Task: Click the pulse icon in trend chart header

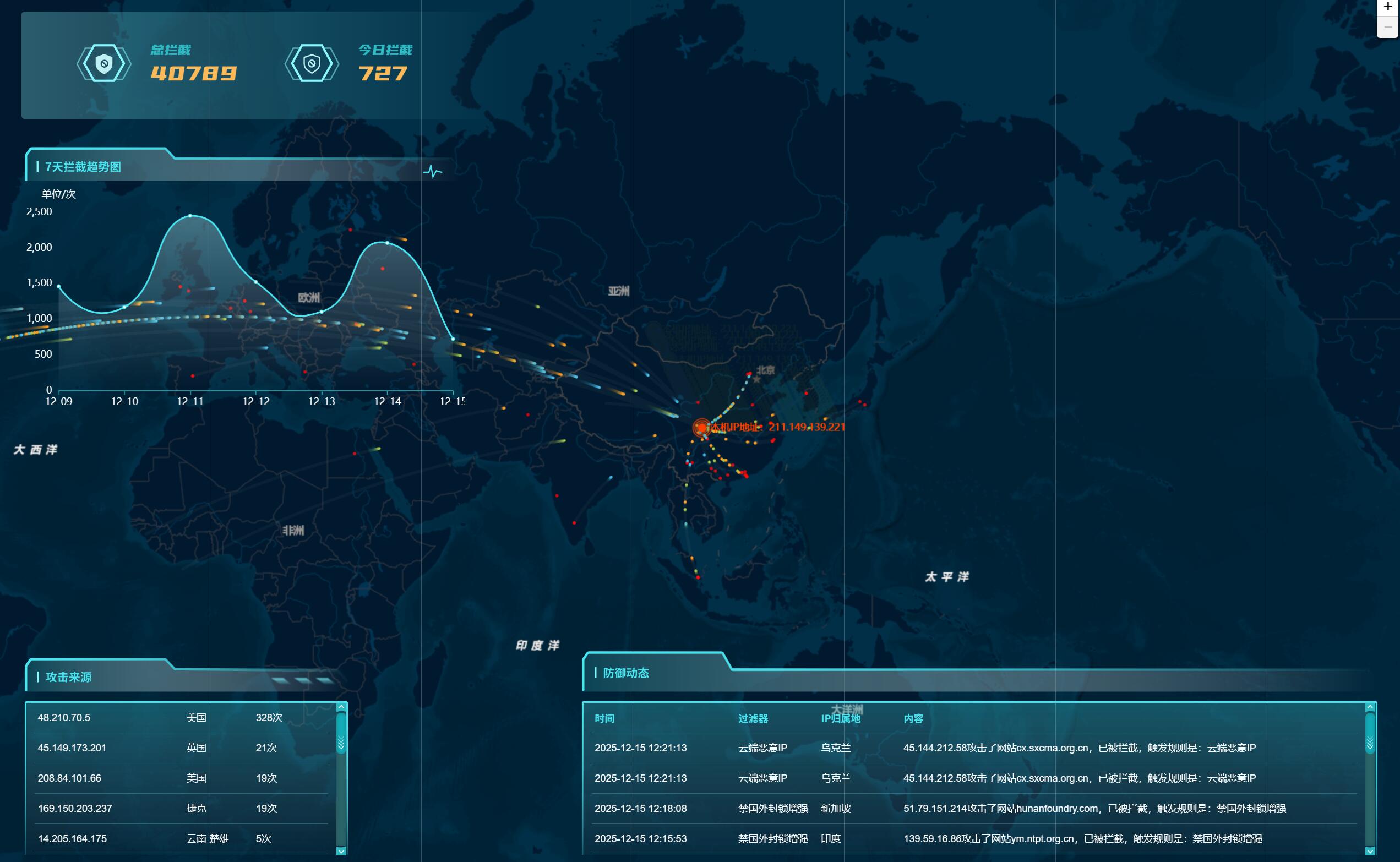Action: coord(432,171)
